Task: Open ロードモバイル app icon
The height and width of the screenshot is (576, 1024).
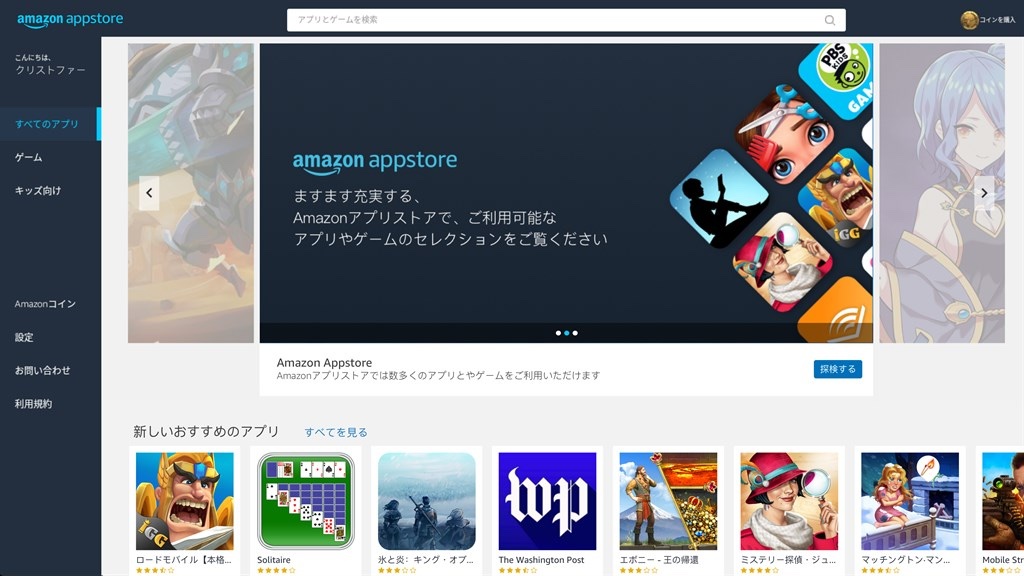Action: point(185,501)
